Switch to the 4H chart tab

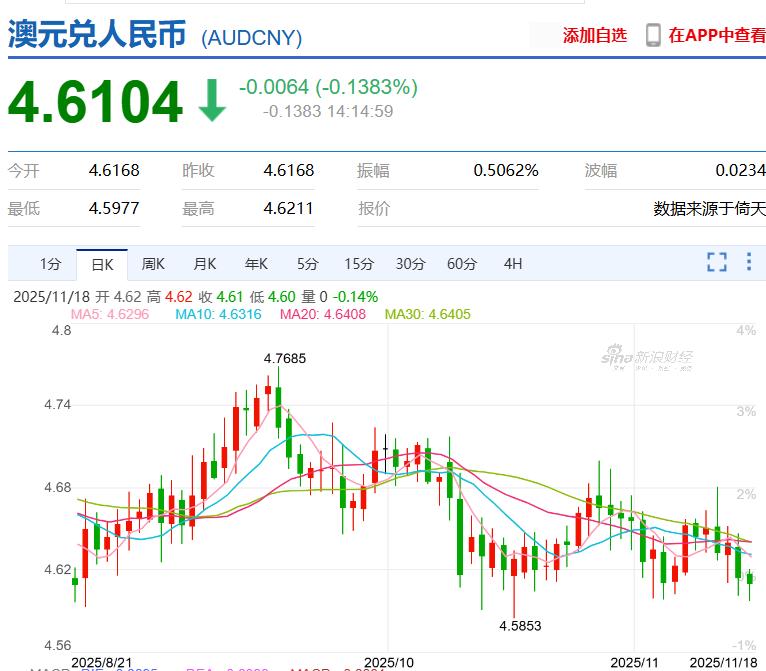[513, 264]
